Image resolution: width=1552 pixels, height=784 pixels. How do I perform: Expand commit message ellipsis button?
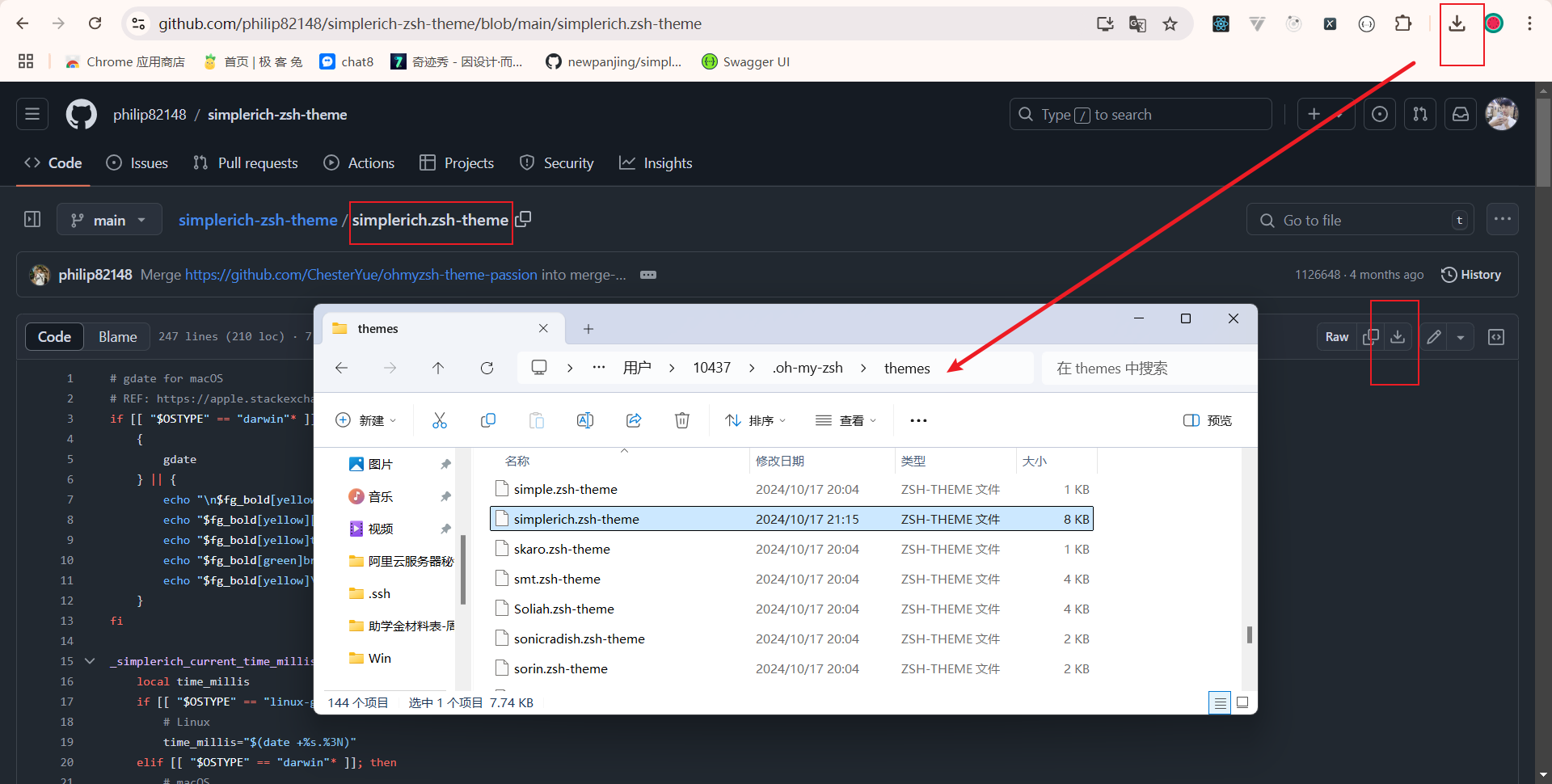648,275
